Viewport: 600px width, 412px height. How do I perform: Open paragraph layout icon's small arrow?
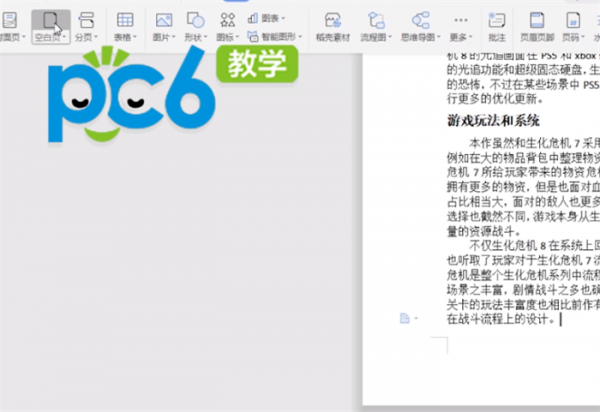pyautogui.click(x=416, y=318)
